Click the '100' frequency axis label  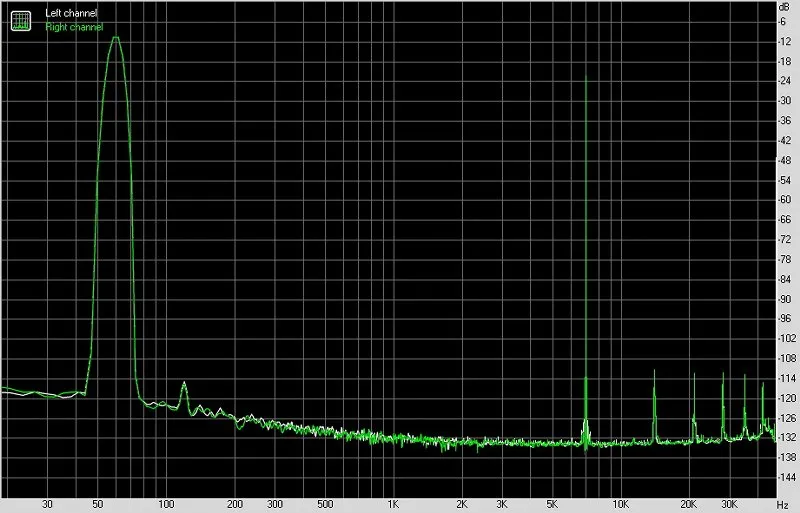click(166, 504)
